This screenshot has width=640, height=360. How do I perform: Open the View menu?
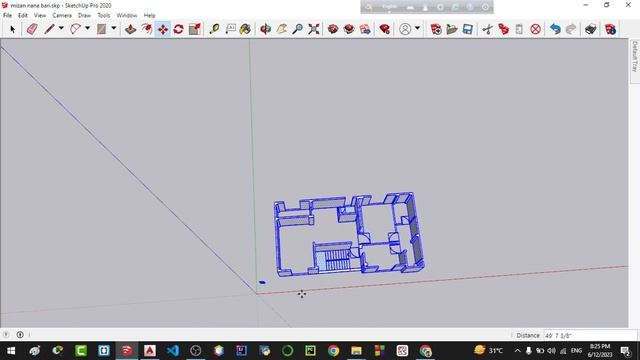coord(40,15)
